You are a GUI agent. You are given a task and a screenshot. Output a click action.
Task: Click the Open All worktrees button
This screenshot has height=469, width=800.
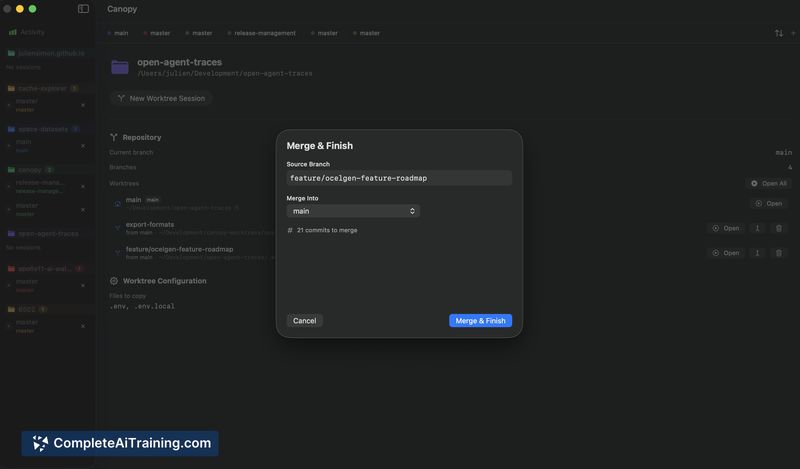[769, 183]
